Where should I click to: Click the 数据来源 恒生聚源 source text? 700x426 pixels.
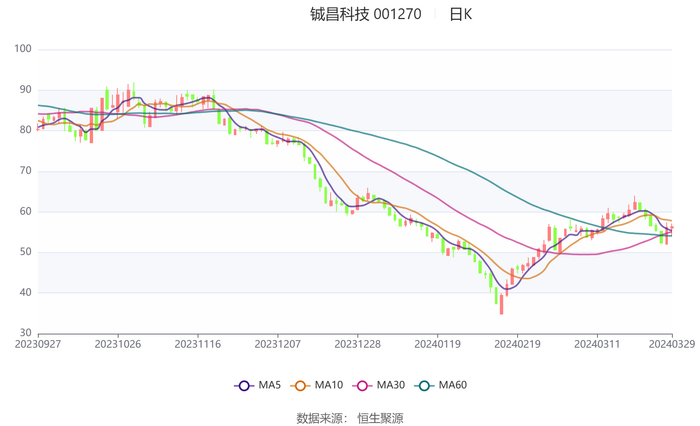coord(350,418)
